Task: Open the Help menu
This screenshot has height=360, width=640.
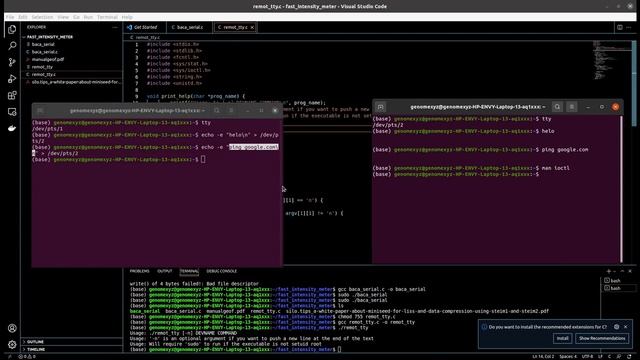Action: [127, 17]
